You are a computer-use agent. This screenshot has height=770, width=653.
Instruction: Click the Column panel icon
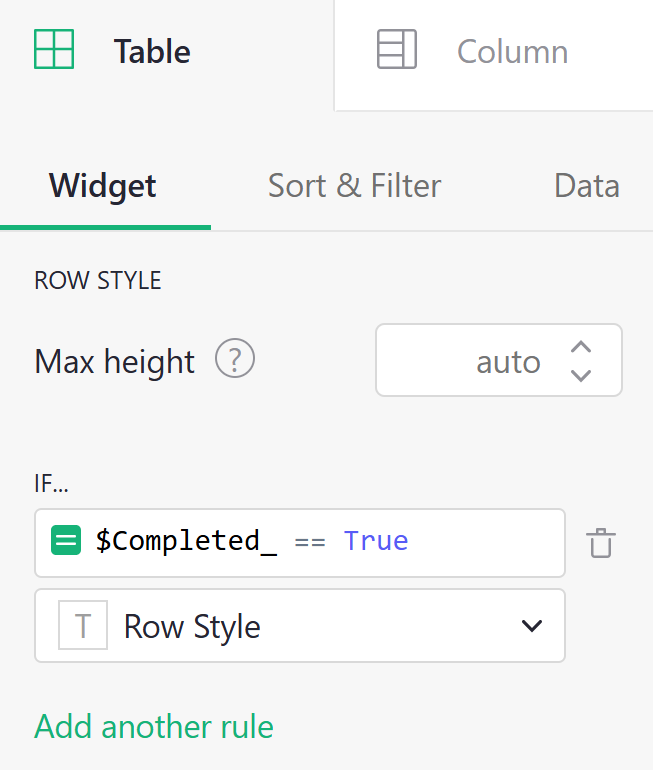396,49
